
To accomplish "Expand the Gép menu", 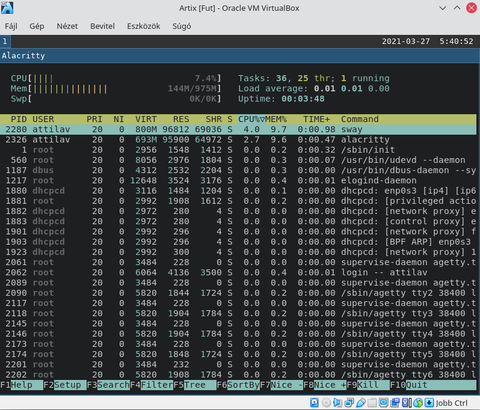I will [x=37, y=26].
